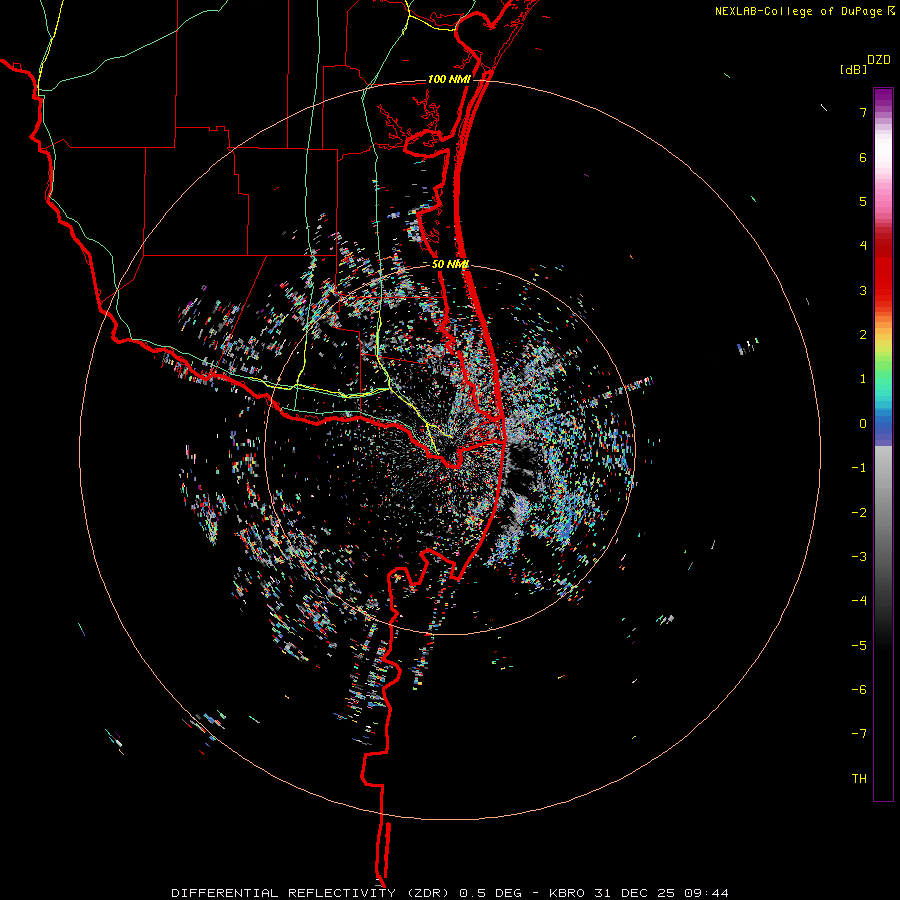This screenshot has height=900, width=900.
Task: Click the 2 value on the color scale
Action: point(863,335)
